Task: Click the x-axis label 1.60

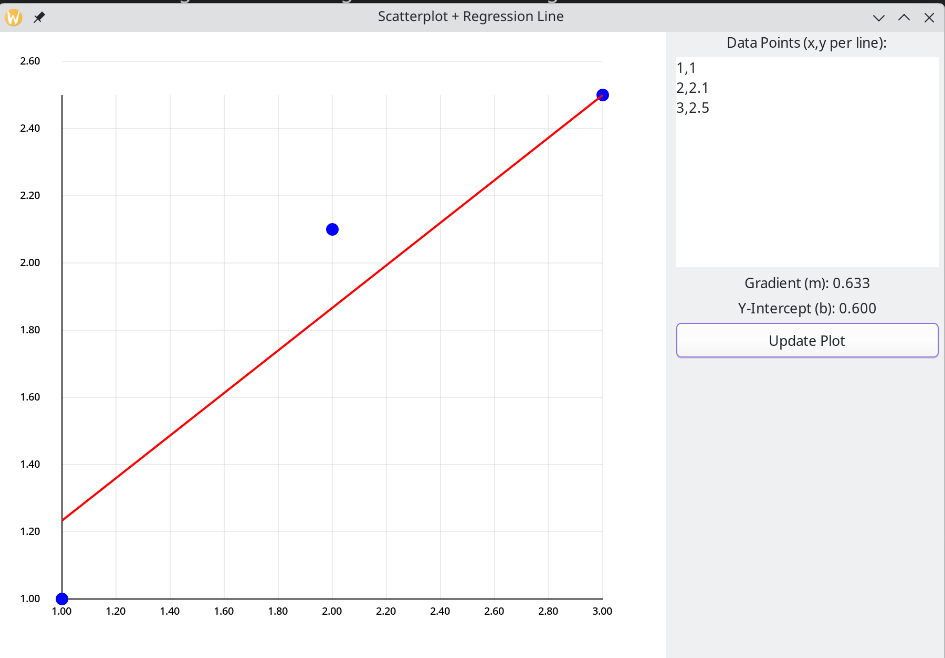Action: coord(224,612)
